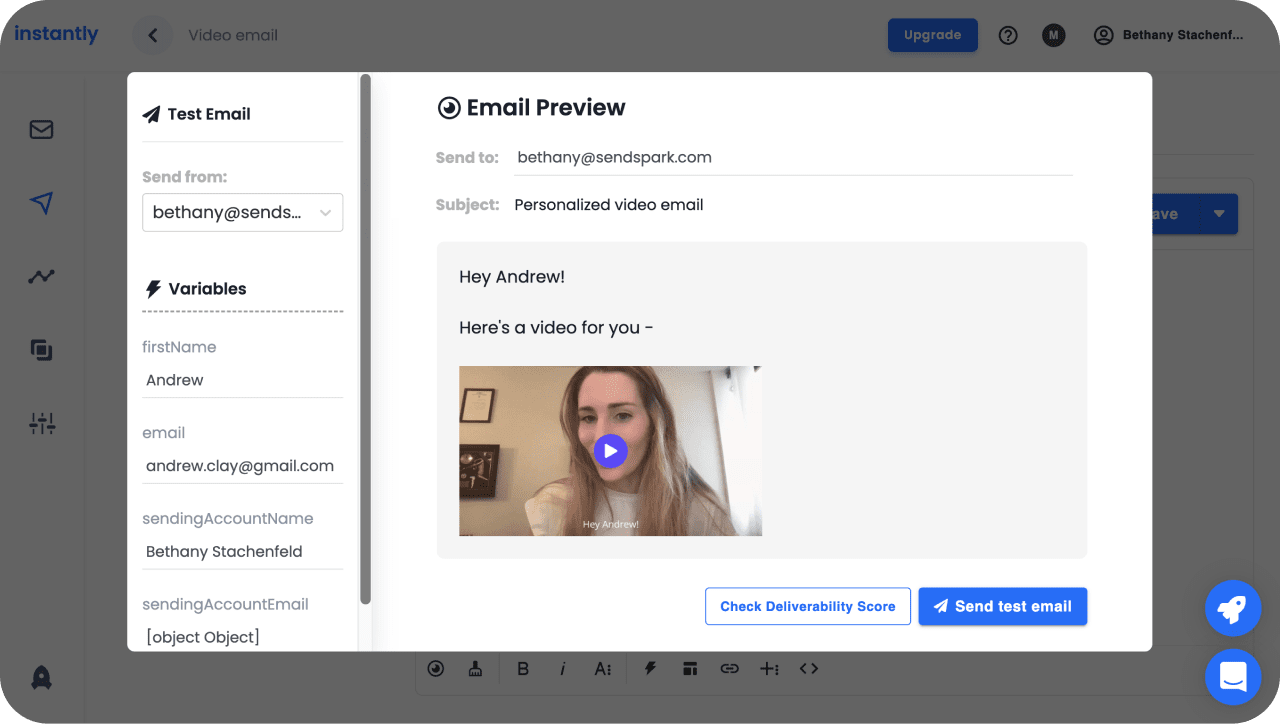Click the blue rocket launcher floating button

1233,609
